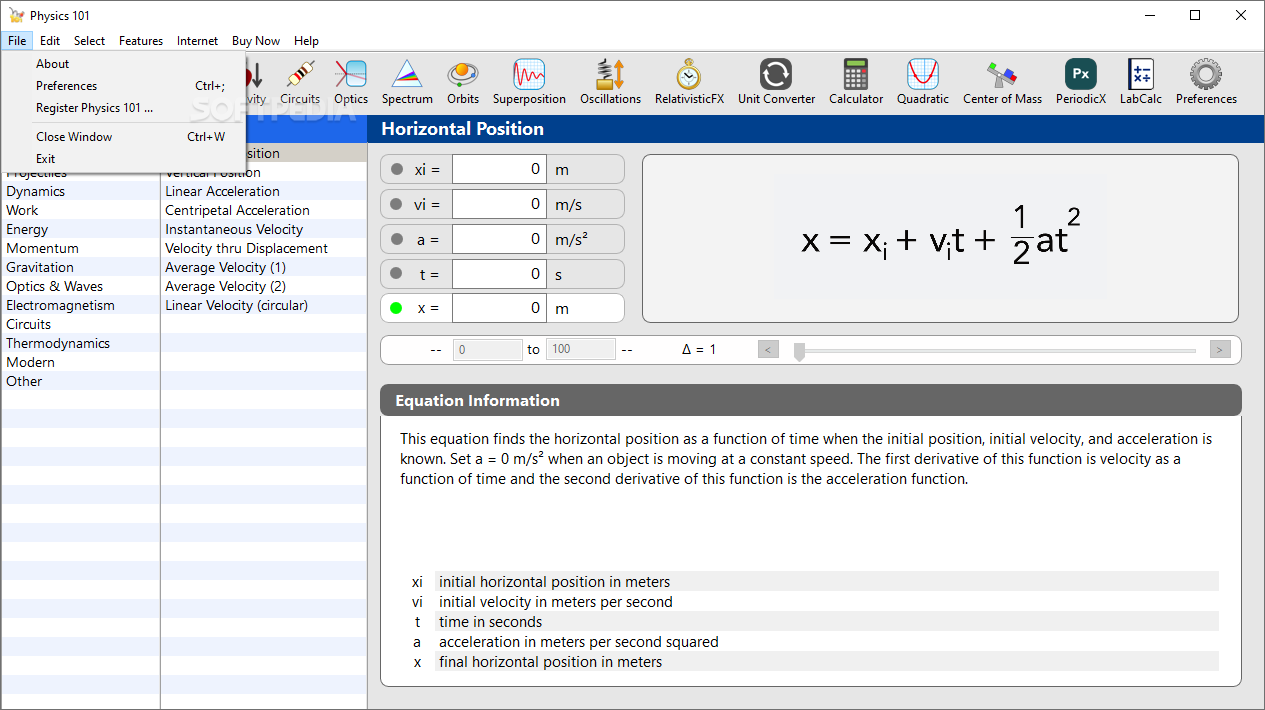The width and height of the screenshot is (1265, 710).
Task: Open the Orbits simulator
Action: 463,82
